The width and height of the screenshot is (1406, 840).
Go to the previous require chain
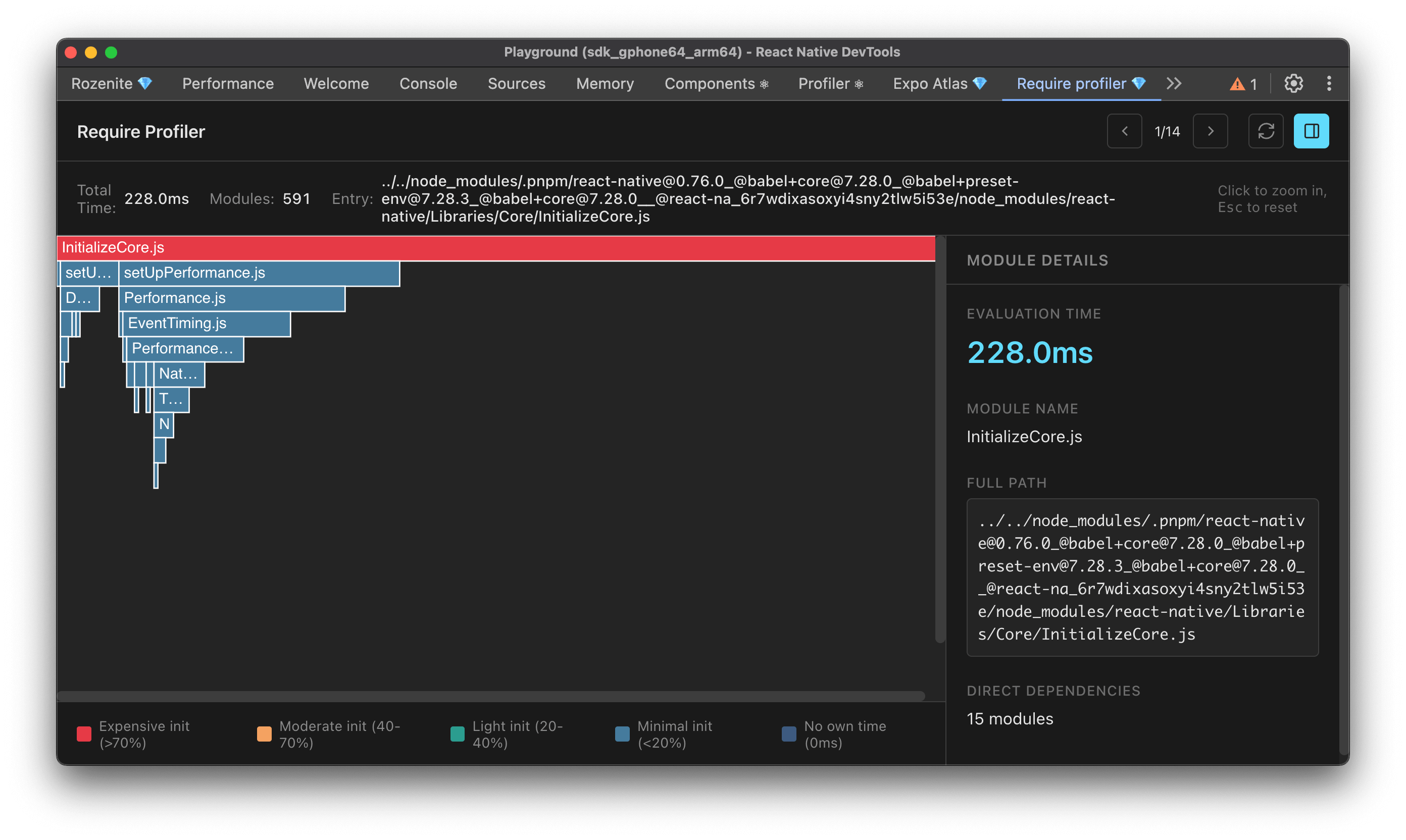(1124, 131)
